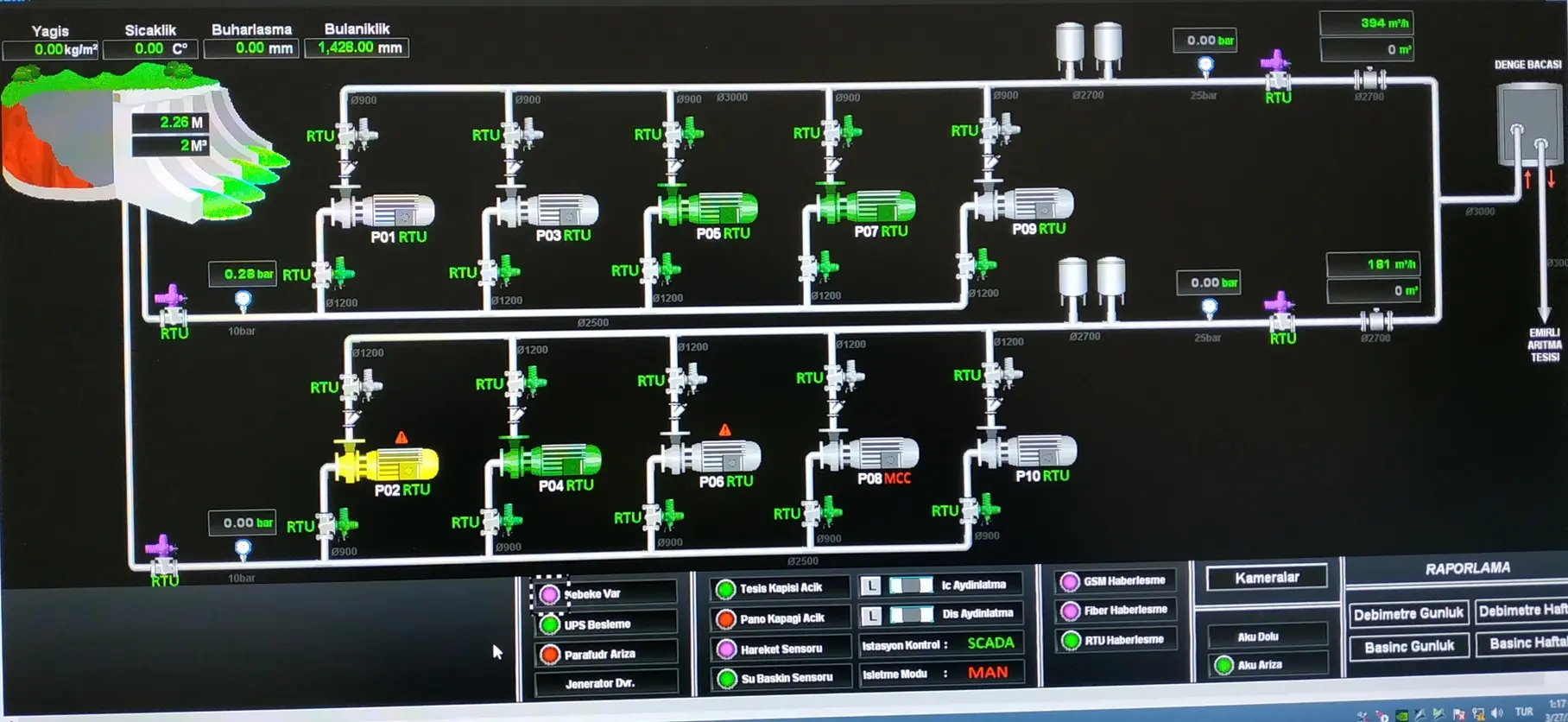
Task: Change Istasyon Kontrol SCADA mode
Action: point(989,643)
